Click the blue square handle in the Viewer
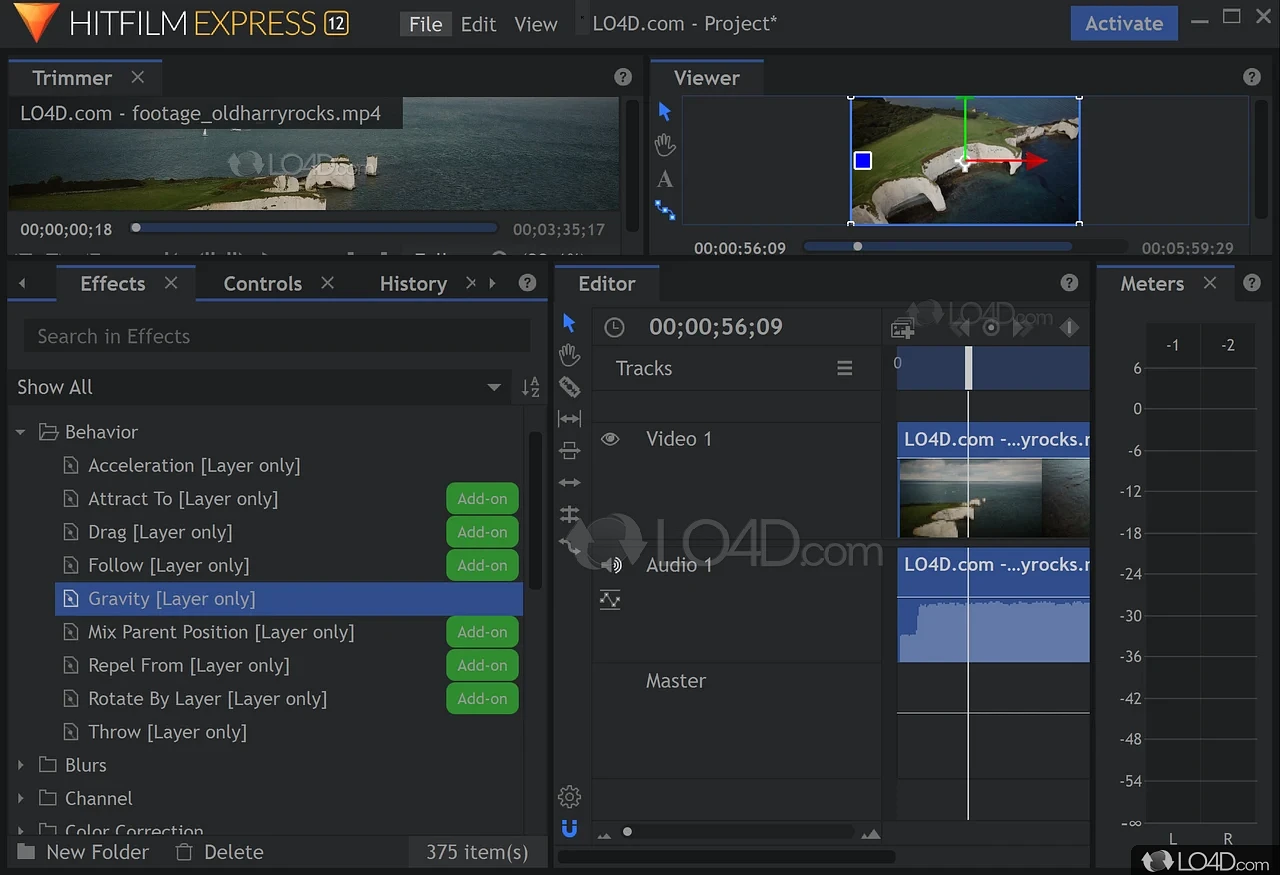This screenshot has height=875, width=1280. (x=863, y=160)
